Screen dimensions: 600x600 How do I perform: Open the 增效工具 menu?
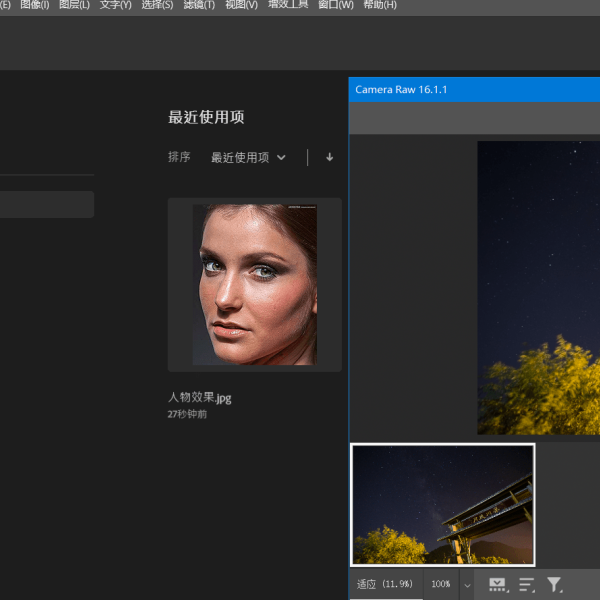pyautogui.click(x=288, y=5)
